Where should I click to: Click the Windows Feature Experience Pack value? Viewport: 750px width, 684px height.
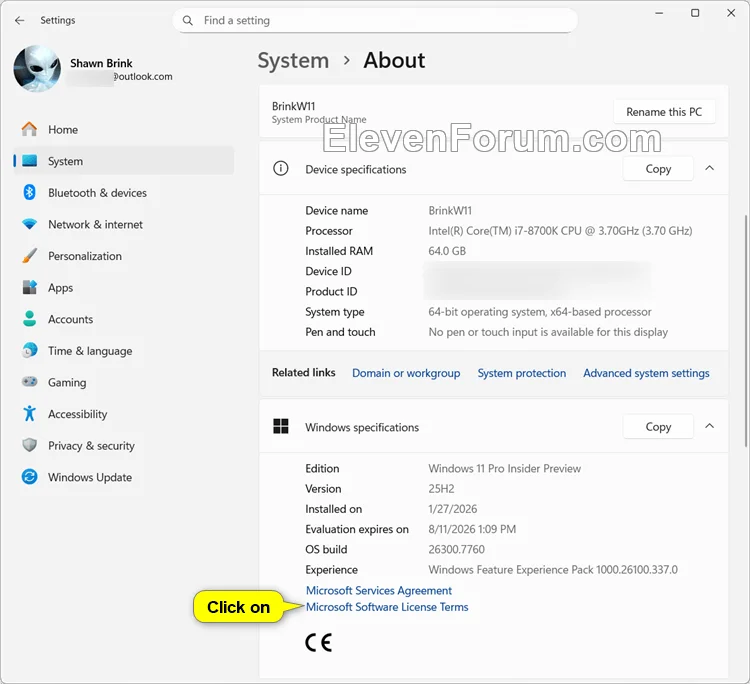tap(553, 569)
